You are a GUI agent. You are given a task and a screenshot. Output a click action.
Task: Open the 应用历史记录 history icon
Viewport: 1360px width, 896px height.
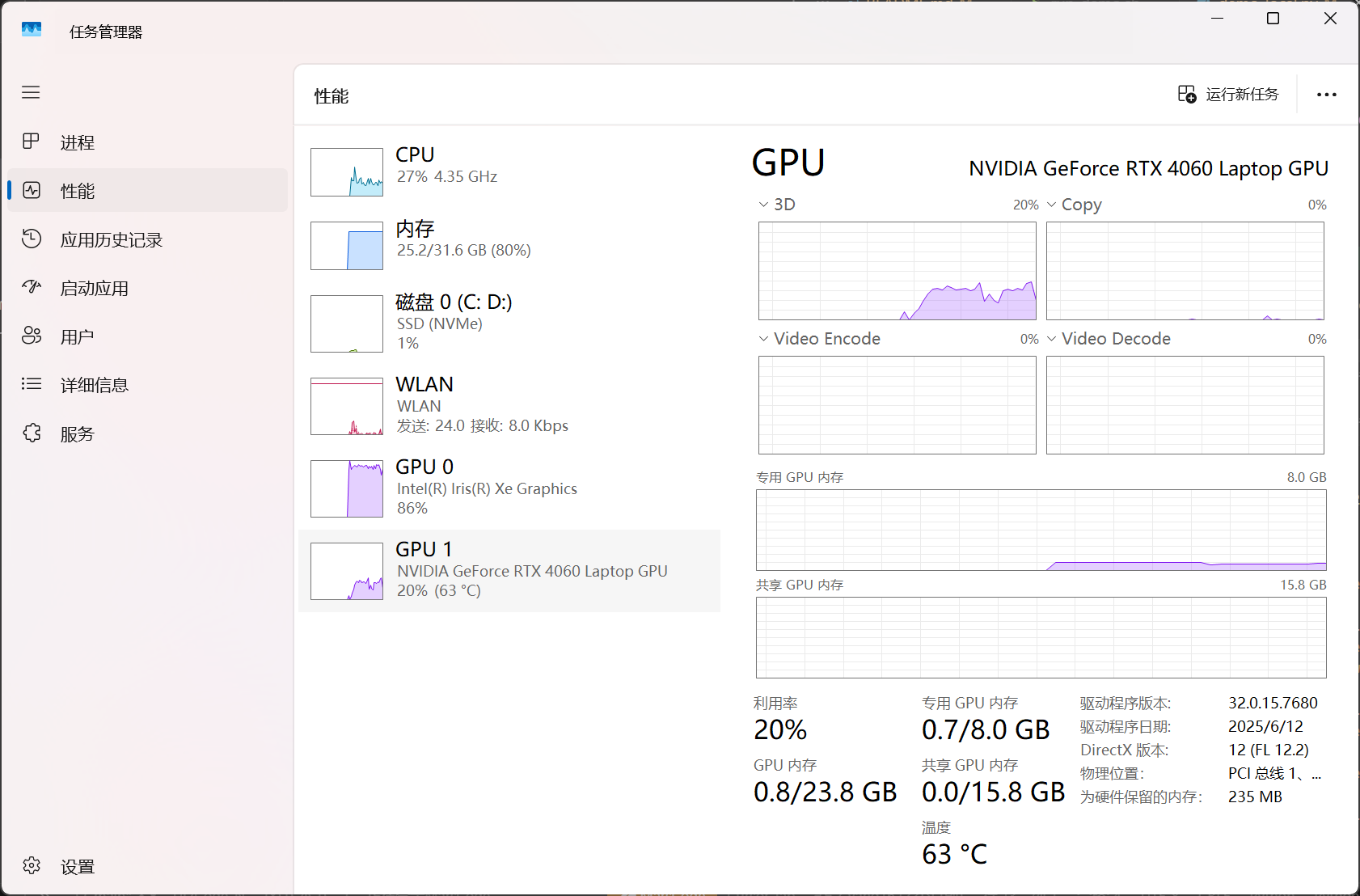(x=32, y=239)
